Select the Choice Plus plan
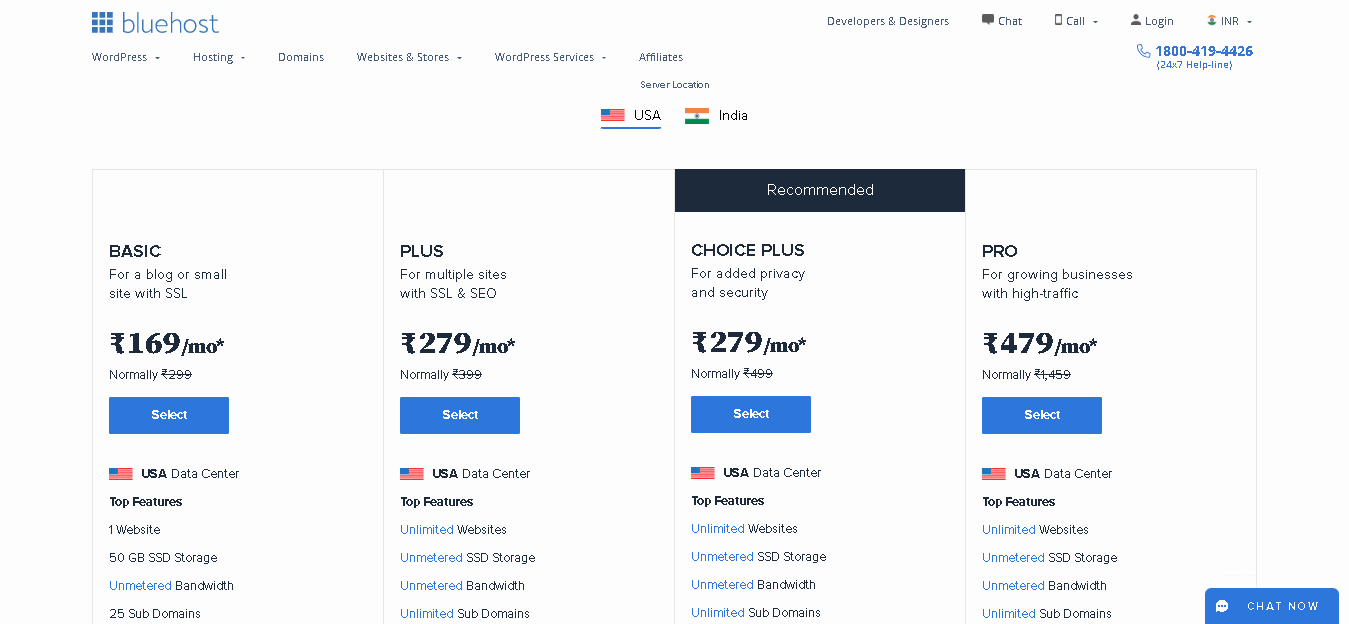The height and width of the screenshot is (624, 1349). point(751,414)
